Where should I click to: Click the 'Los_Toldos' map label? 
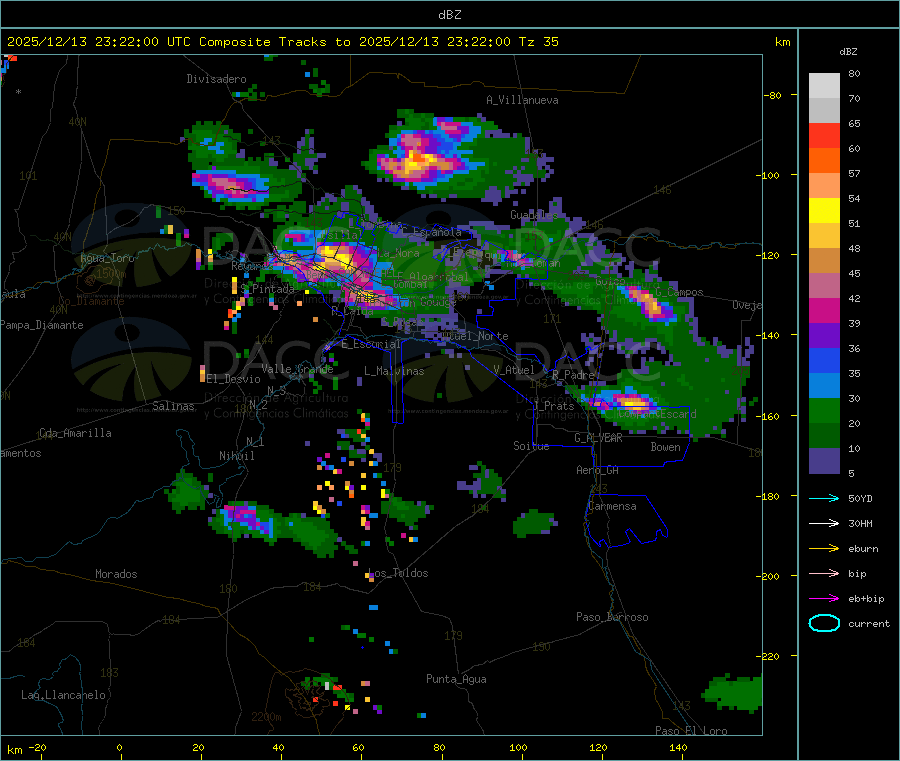coord(398,573)
